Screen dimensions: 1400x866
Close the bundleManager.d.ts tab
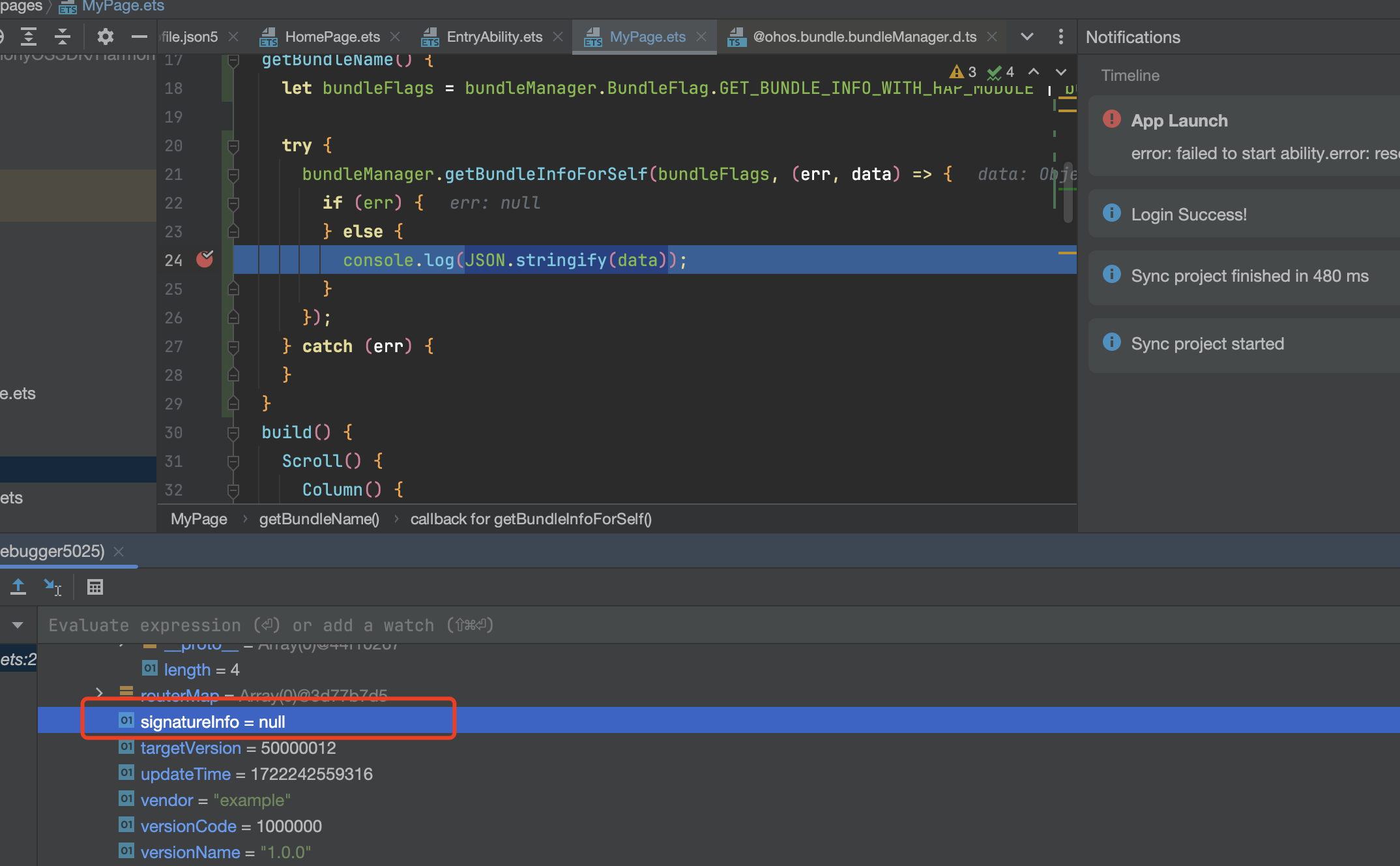[x=992, y=37]
